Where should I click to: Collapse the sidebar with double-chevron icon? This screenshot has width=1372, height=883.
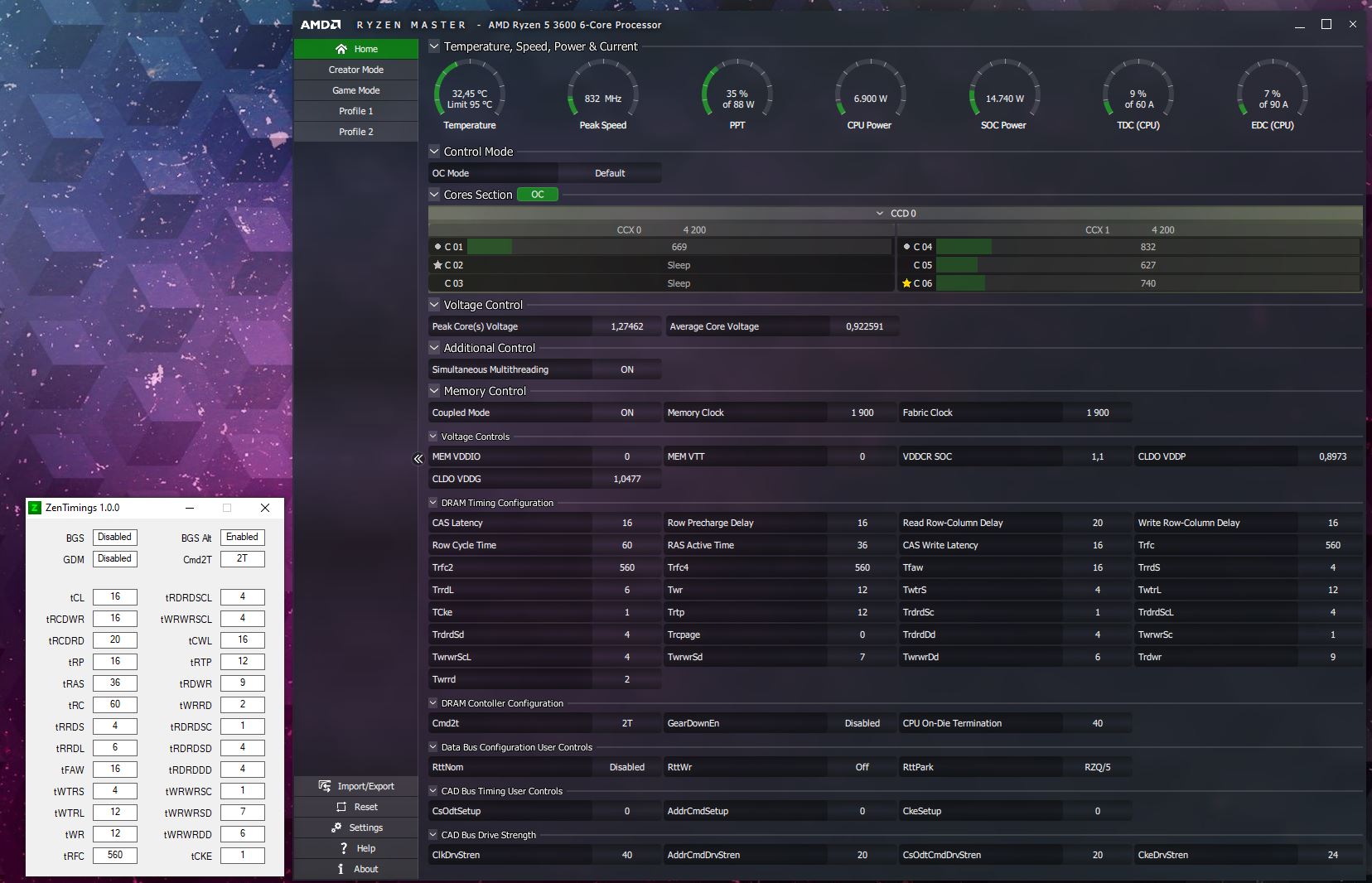418,459
